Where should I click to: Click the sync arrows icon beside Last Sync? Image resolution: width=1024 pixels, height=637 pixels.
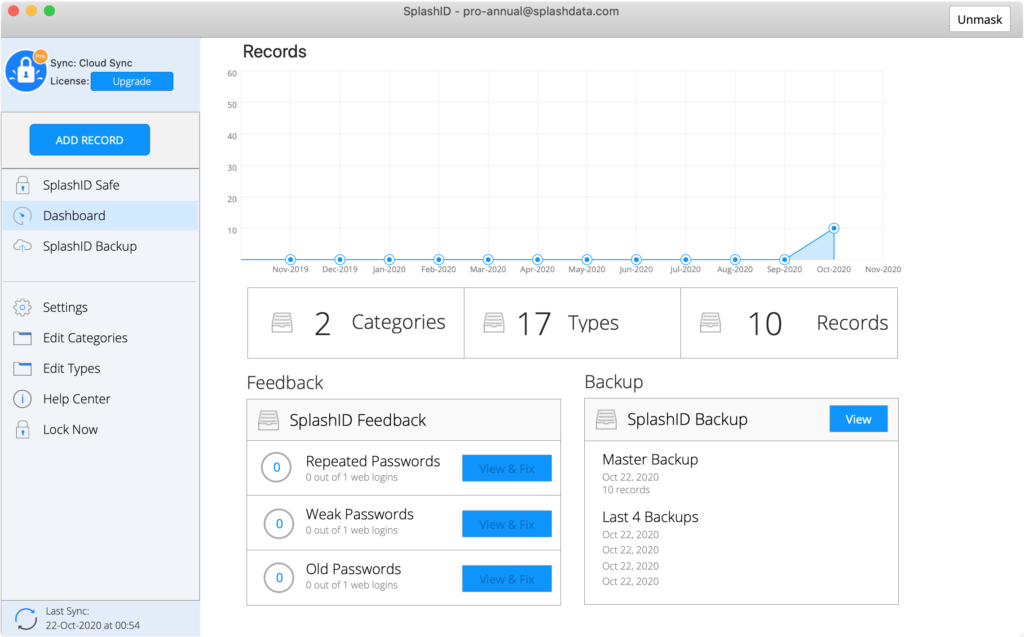tap(26, 618)
